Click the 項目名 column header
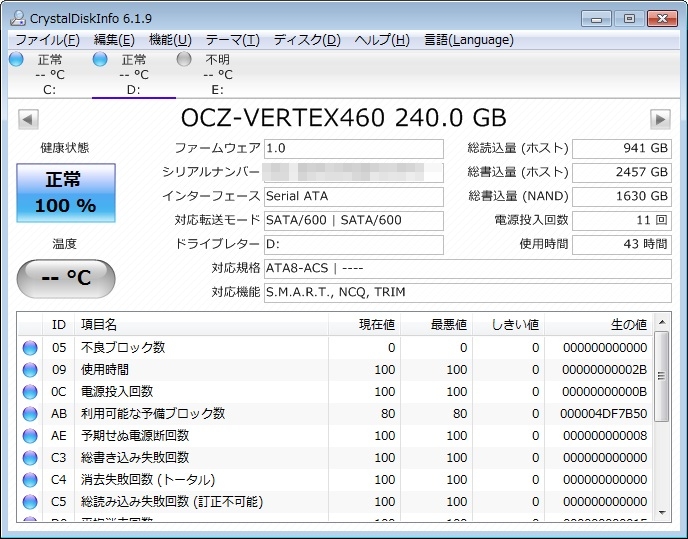Screen dimensions: 688x539 [x=98, y=324]
